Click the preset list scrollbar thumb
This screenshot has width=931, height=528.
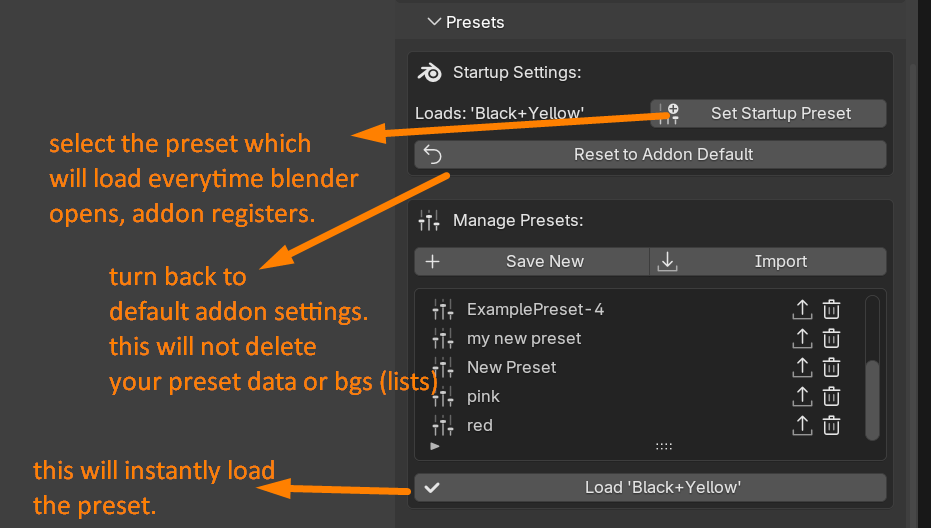coord(872,400)
